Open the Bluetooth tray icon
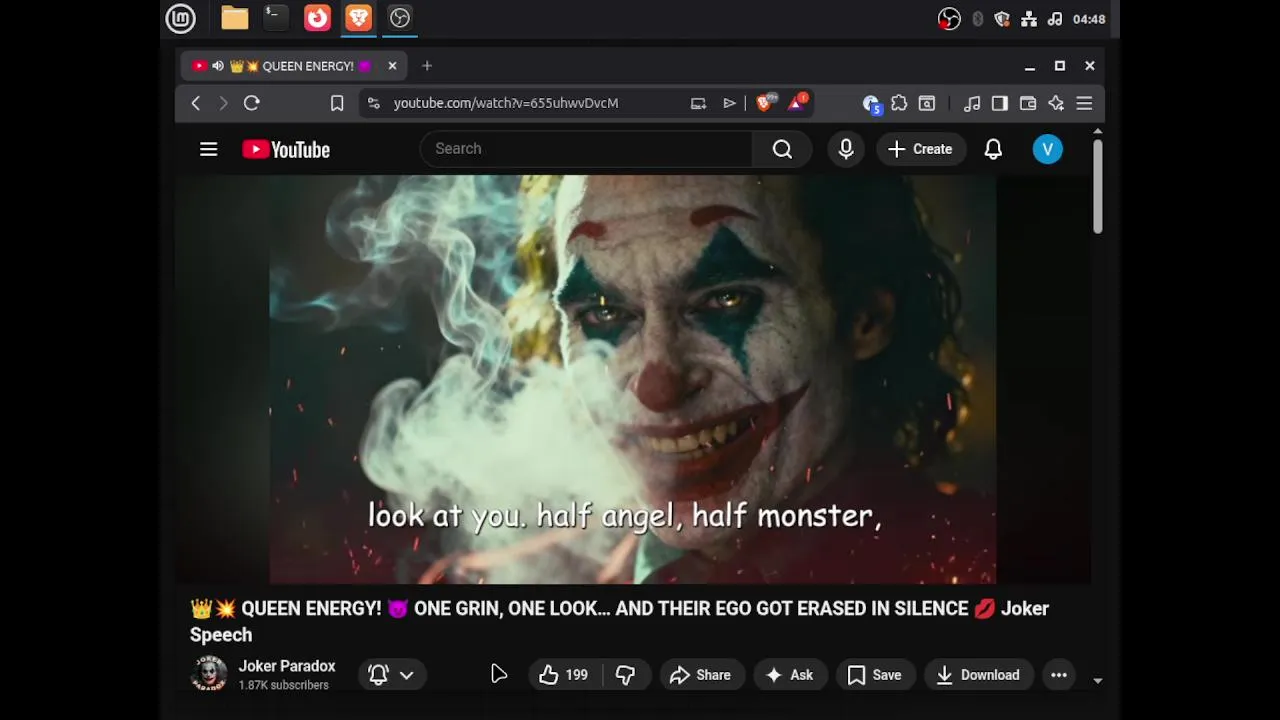The width and height of the screenshot is (1280, 720). point(977,19)
